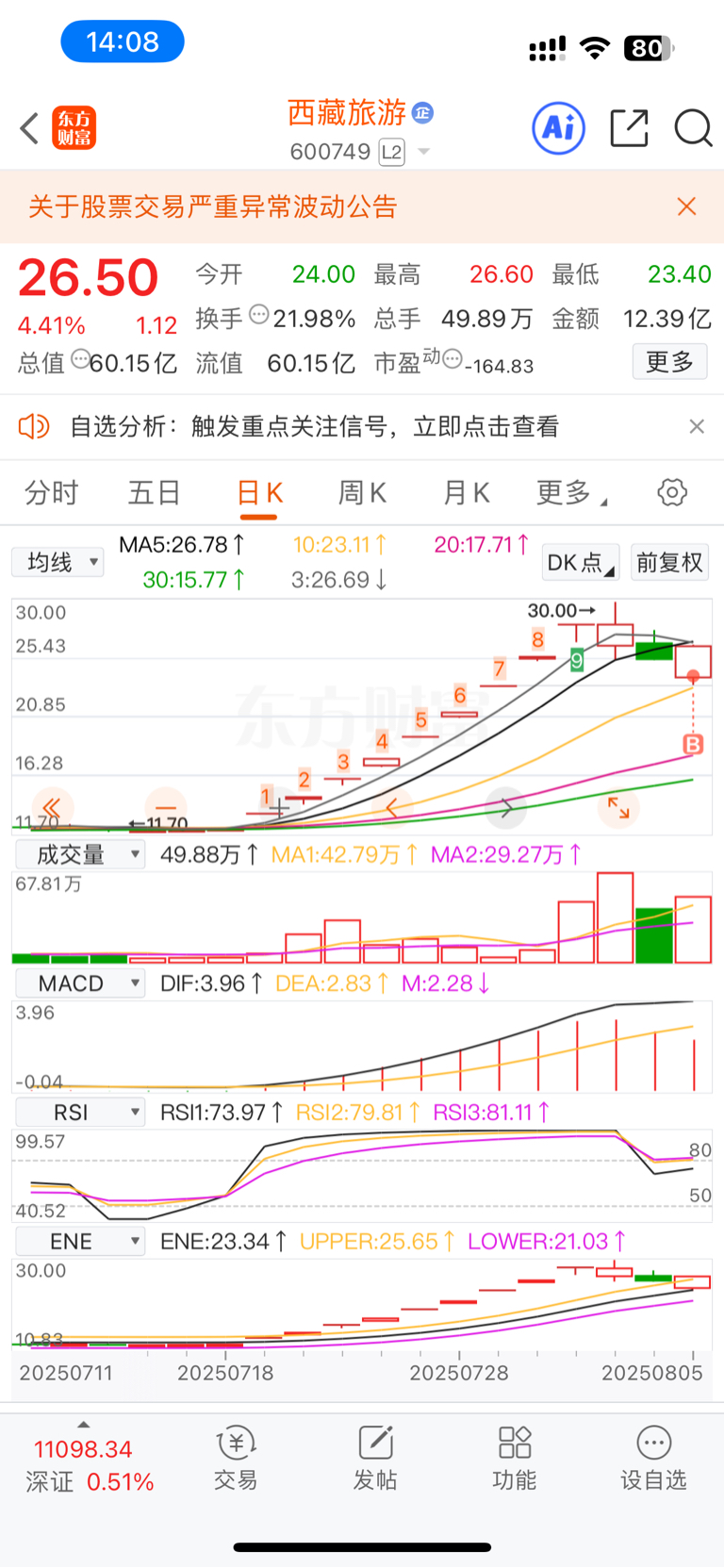The width and height of the screenshot is (724, 1568).
Task: Select the 日K tab
Action: 259,492
